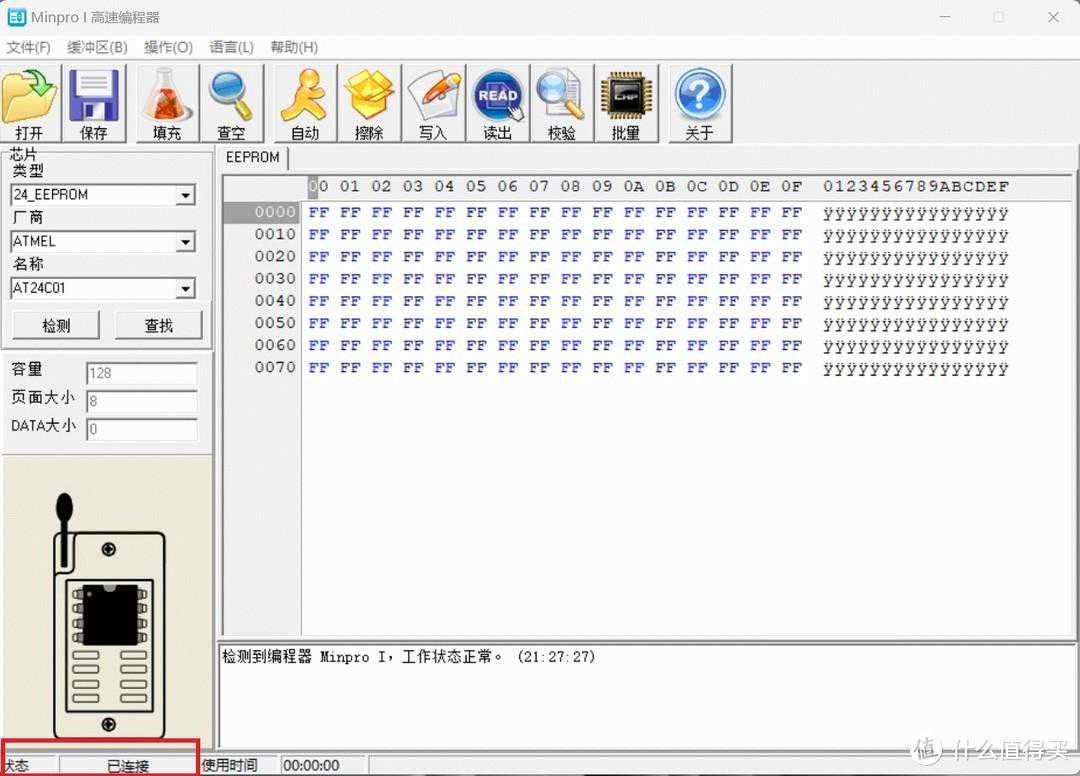
Task: Click the 打开 (Open) folder icon
Action: pyautogui.click(x=30, y=104)
